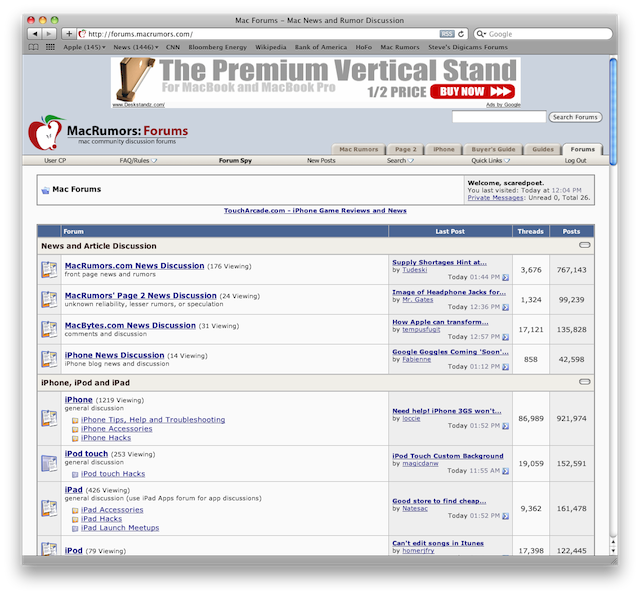Open the bookmarks book icon
The image size is (640, 591).
(33, 47)
